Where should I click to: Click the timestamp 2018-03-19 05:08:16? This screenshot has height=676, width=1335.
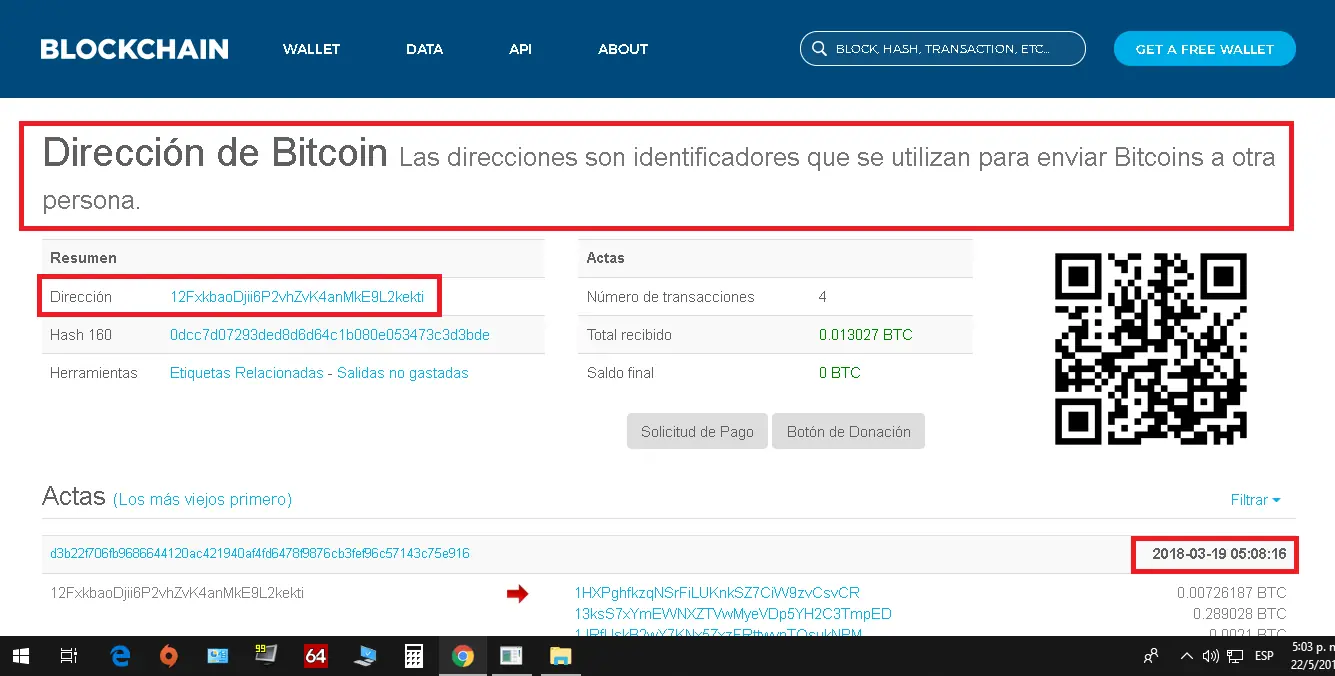click(1219, 553)
